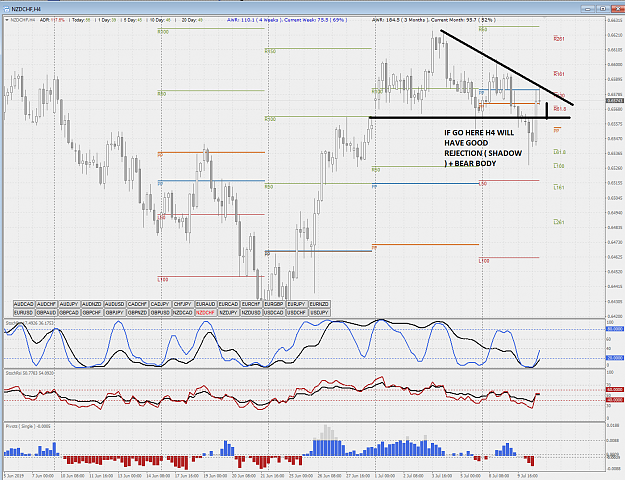Click the green L261 level label
Screen dimensions: 625x480
(x=559, y=222)
